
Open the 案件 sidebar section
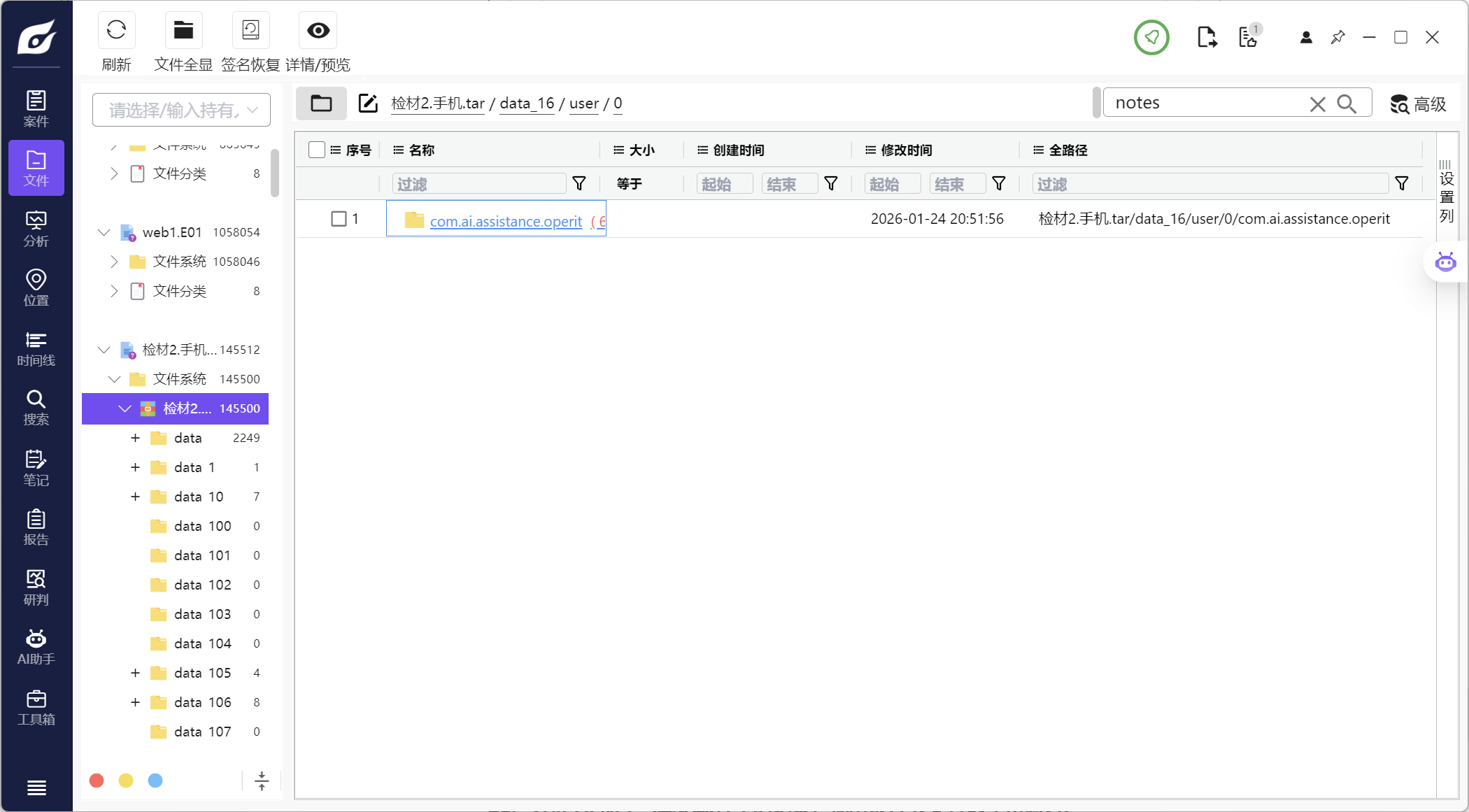[x=36, y=108]
